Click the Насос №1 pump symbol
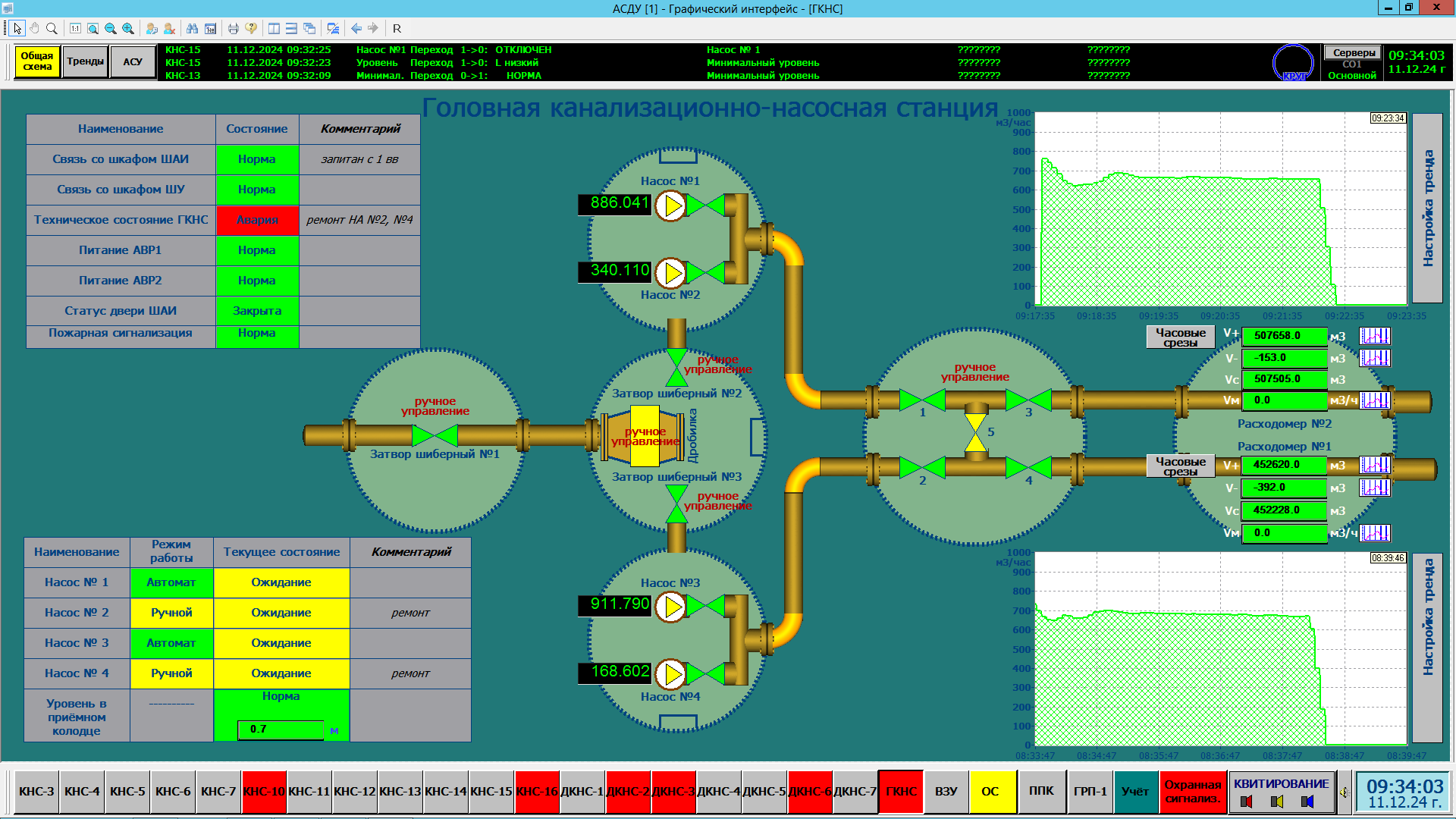Image resolution: width=1456 pixels, height=819 pixels. coord(670,206)
